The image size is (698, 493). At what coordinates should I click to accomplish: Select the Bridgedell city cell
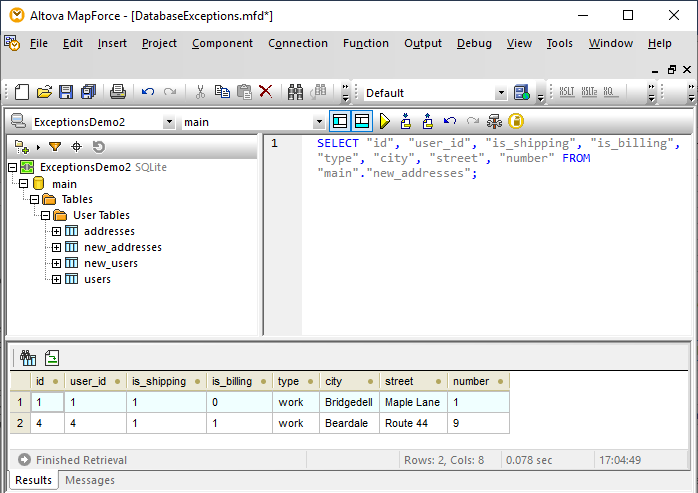pos(348,402)
